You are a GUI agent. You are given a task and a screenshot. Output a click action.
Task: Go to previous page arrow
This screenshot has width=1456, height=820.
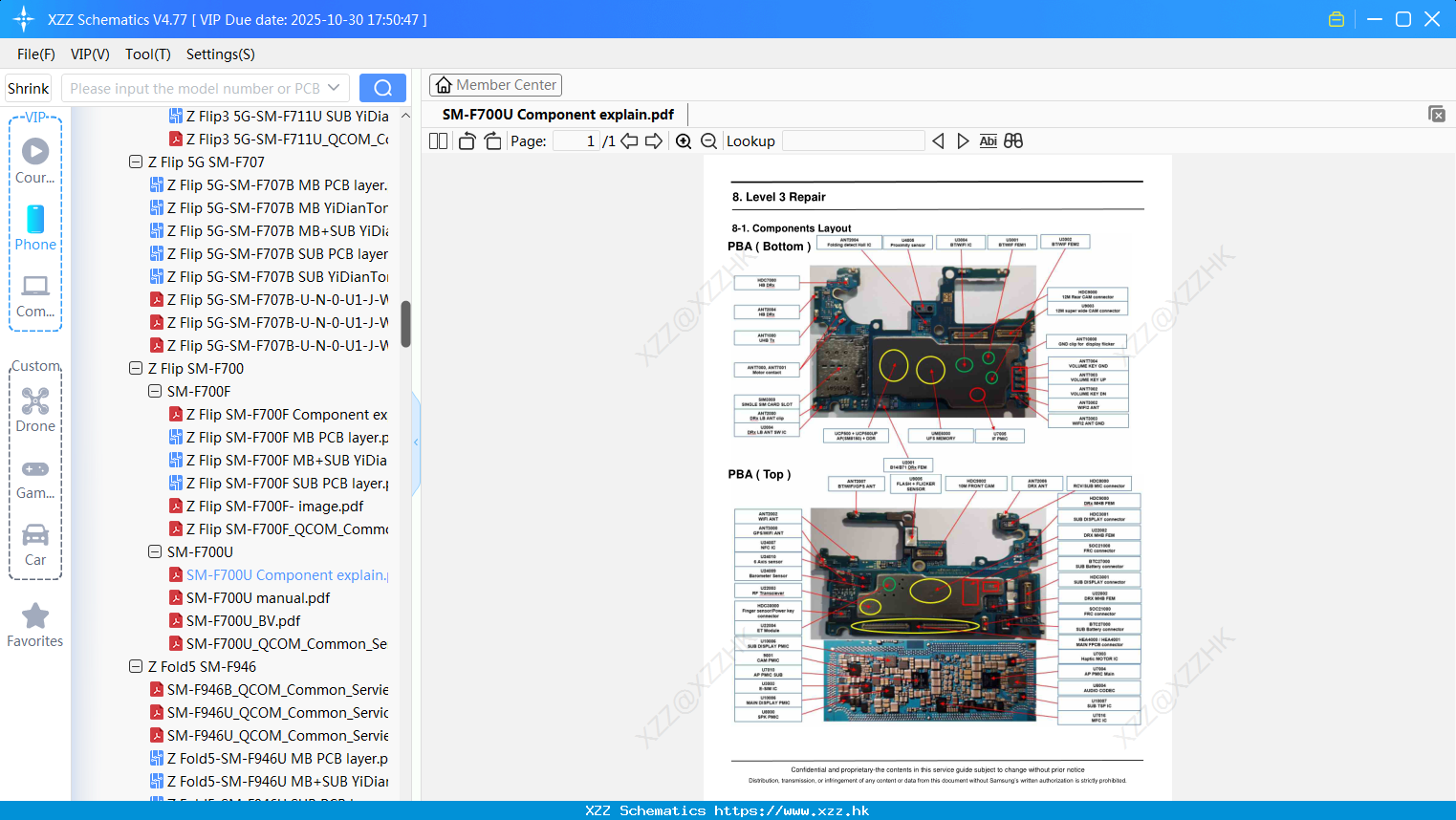click(629, 140)
